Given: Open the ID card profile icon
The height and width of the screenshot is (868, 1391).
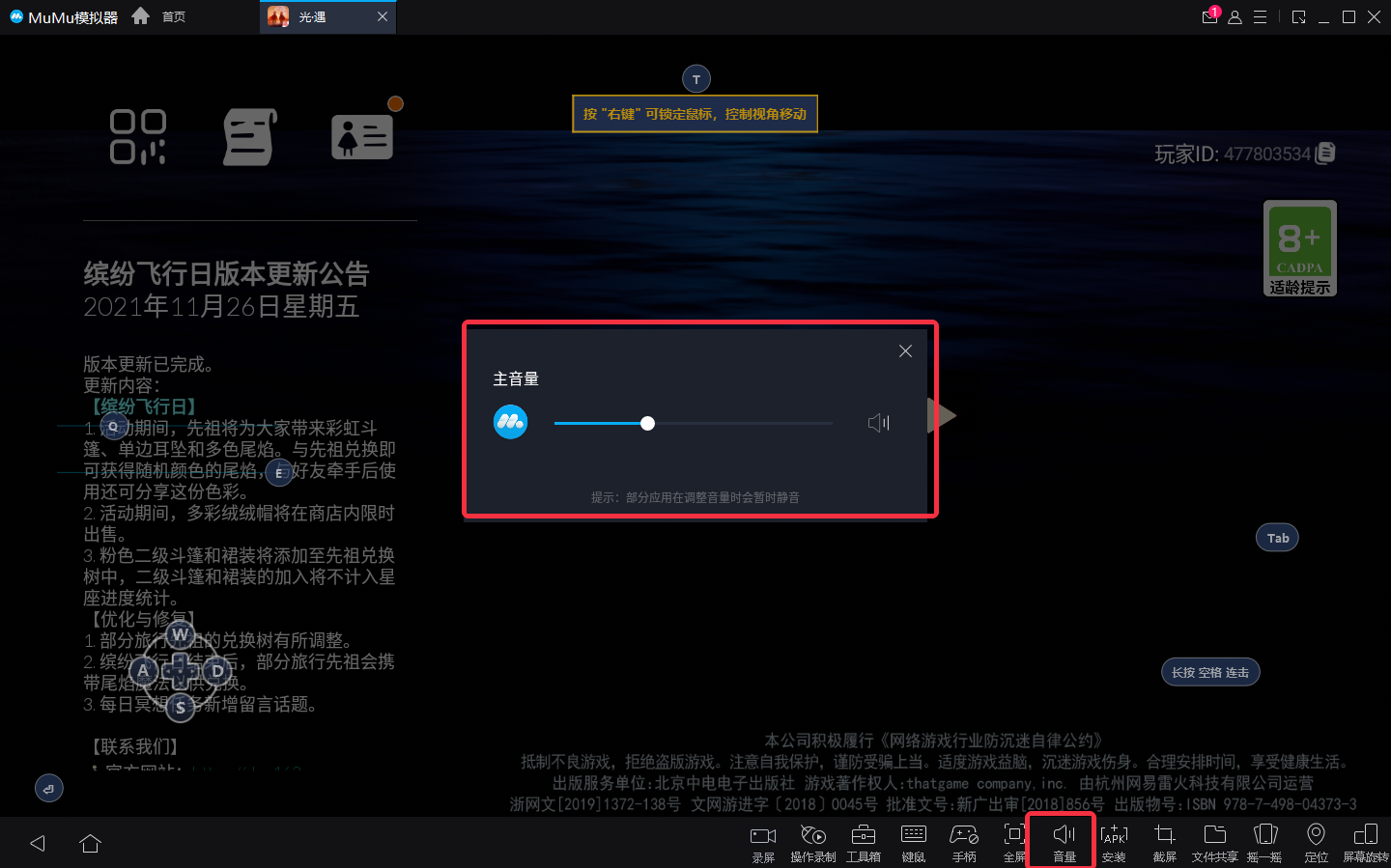Looking at the screenshot, I should pos(362,136).
